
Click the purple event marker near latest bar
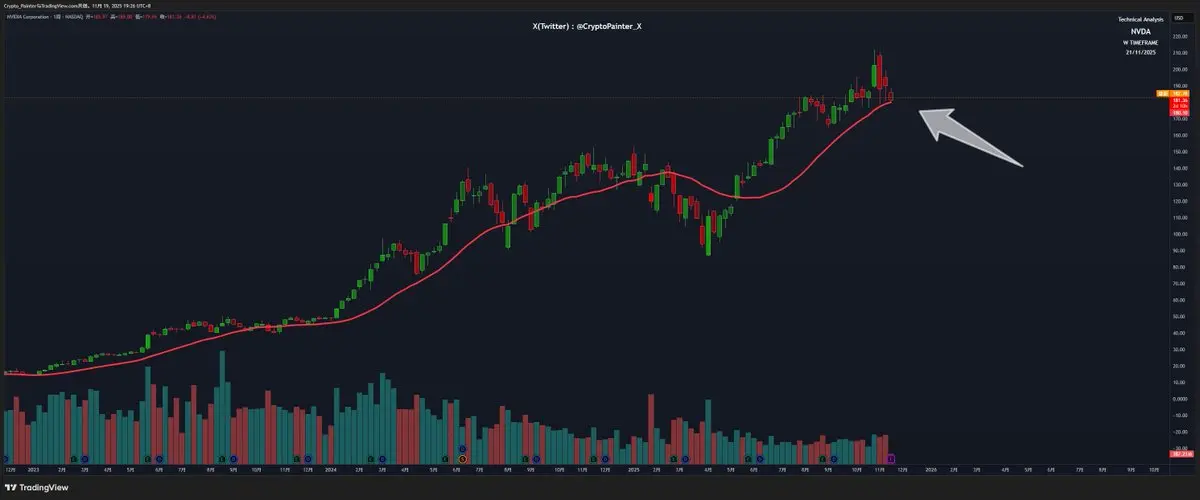(x=892, y=458)
